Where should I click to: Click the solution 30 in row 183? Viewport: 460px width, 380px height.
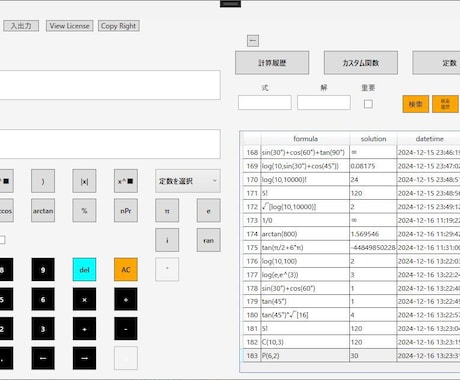[x=373, y=356]
